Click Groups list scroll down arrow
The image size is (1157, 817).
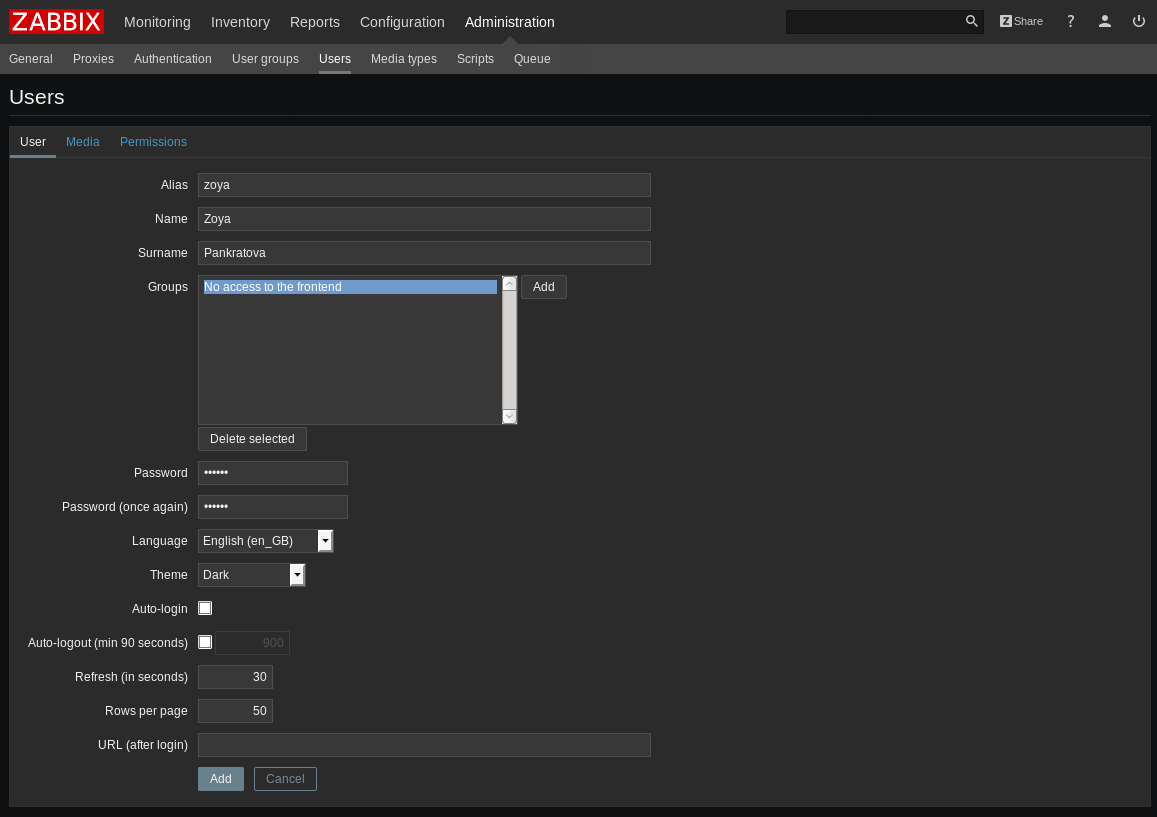(509, 416)
